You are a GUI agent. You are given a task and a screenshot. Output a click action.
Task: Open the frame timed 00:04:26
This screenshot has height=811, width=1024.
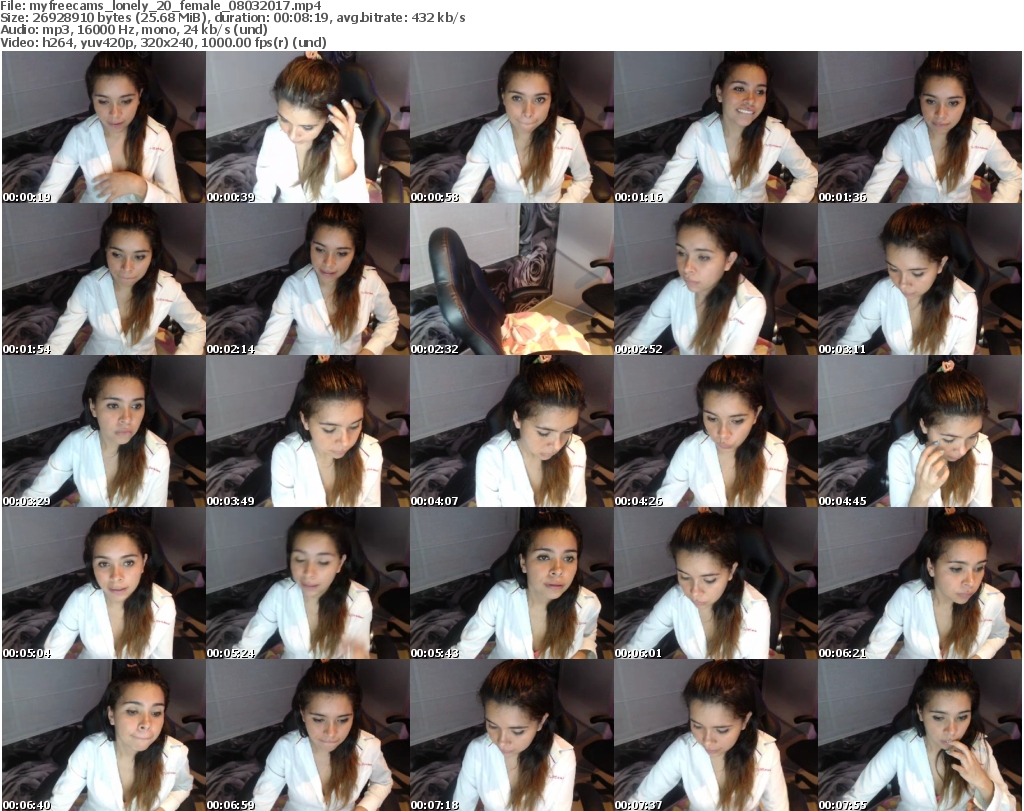(716, 432)
